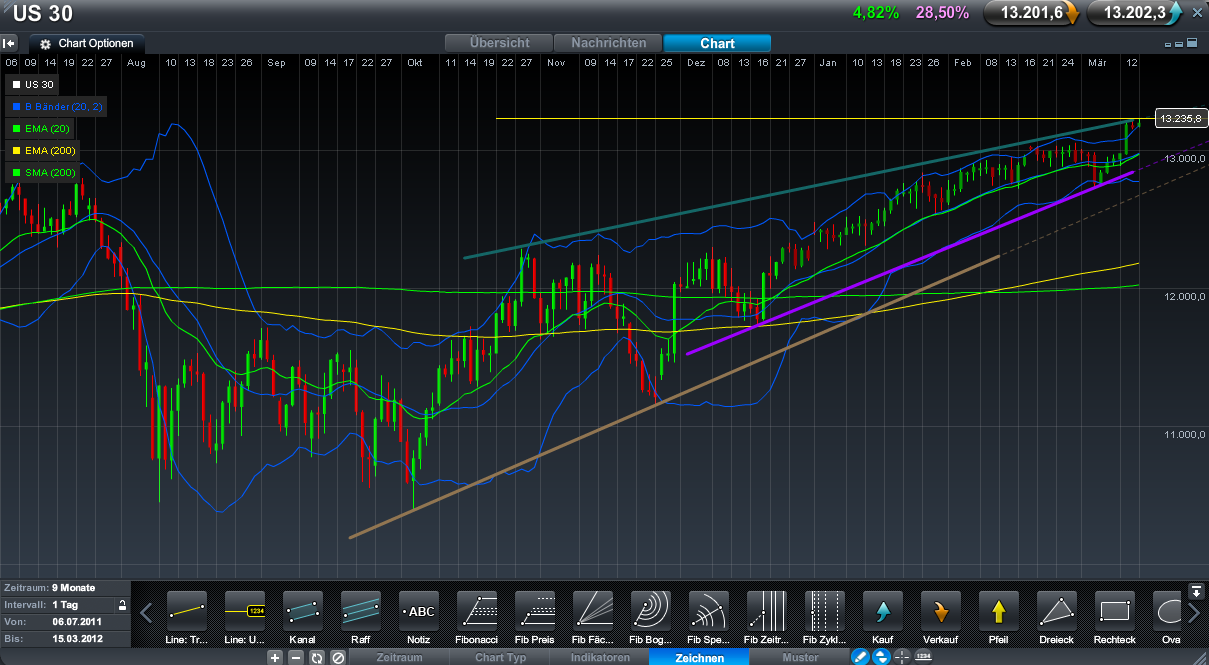This screenshot has width=1209, height=665.
Task: Toggle EMA (200) indicator in legend
Action: click(x=44, y=150)
